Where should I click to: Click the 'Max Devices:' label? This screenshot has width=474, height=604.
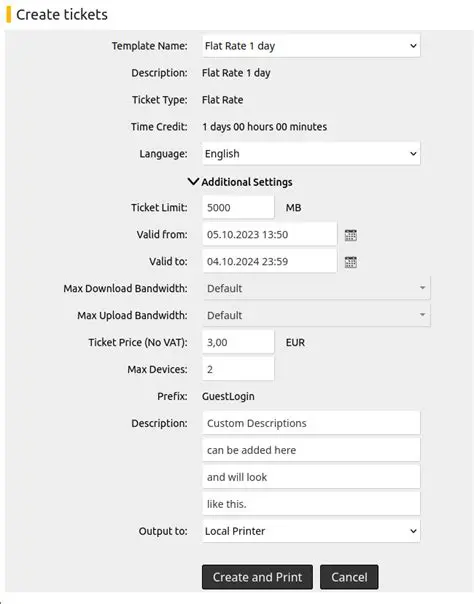coord(157,369)
